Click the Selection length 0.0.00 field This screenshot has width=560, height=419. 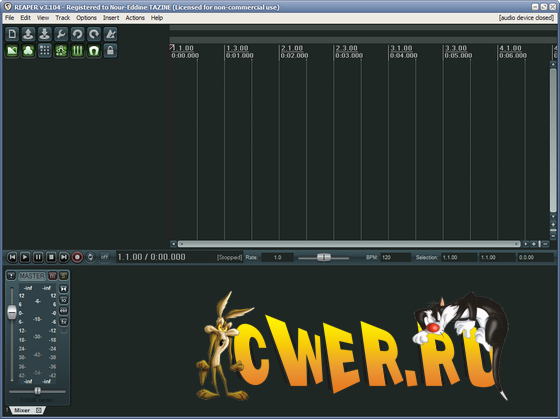tap(535, 257)
